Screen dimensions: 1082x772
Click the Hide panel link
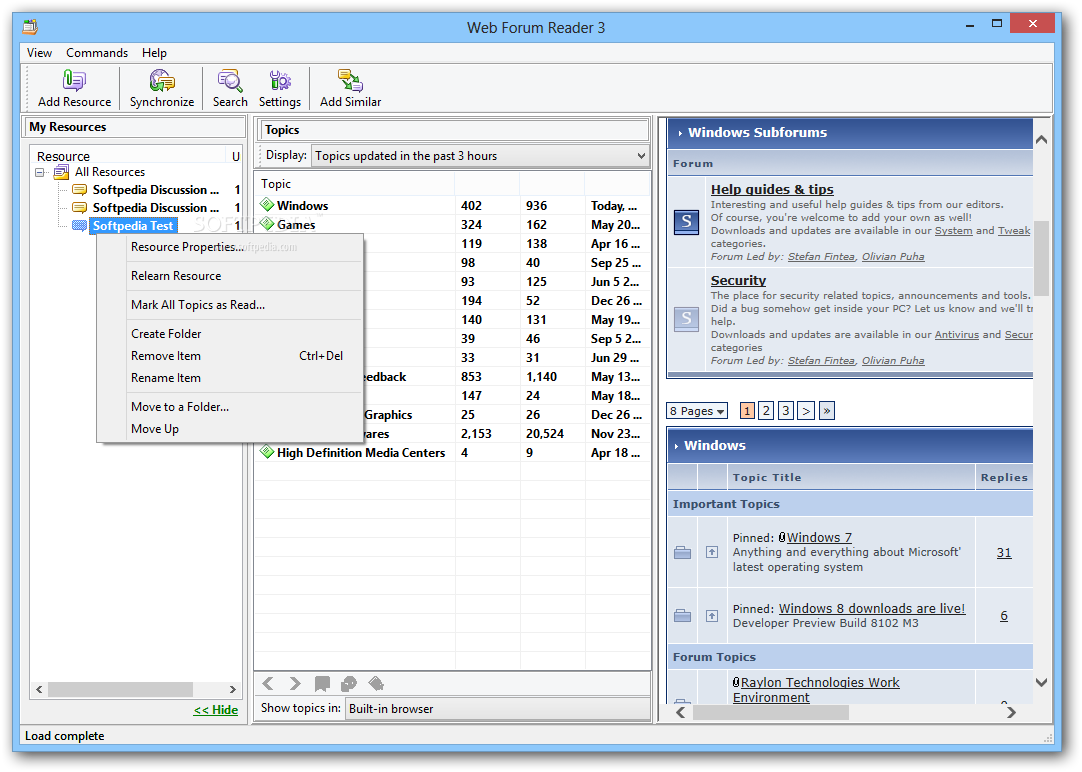pos(216,710)
